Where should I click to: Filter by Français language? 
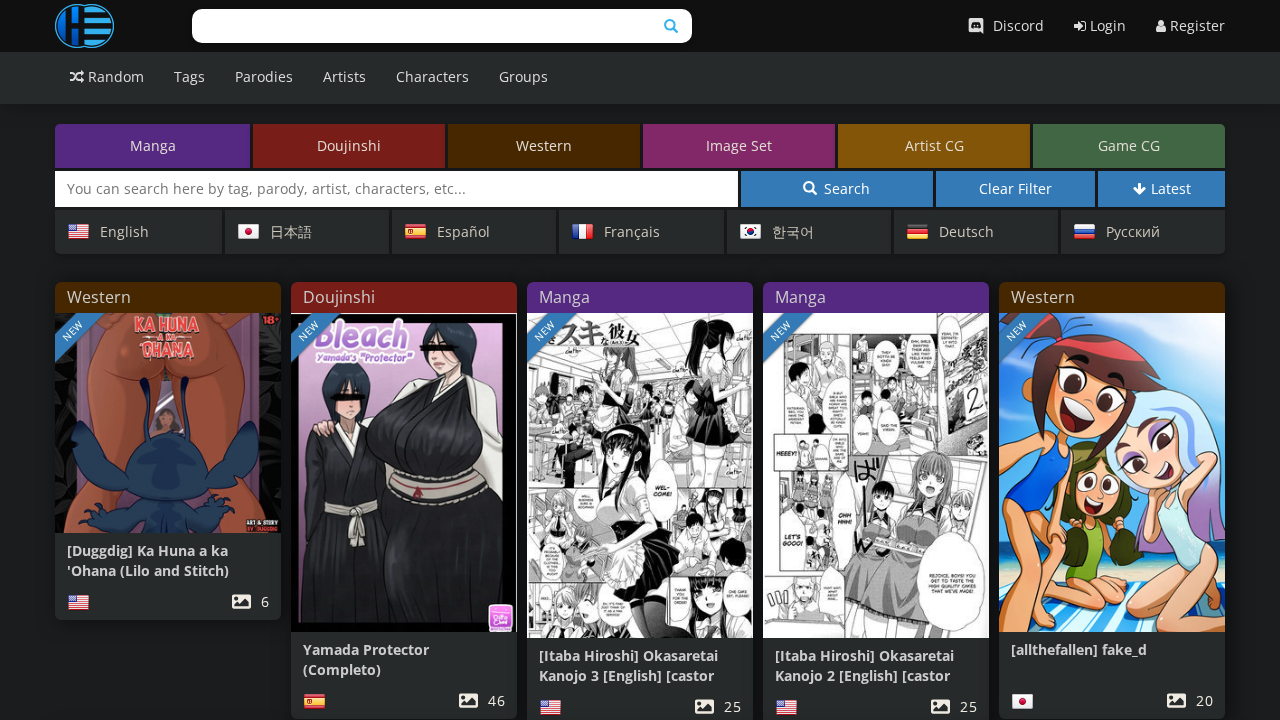click(x=641, y=232)
